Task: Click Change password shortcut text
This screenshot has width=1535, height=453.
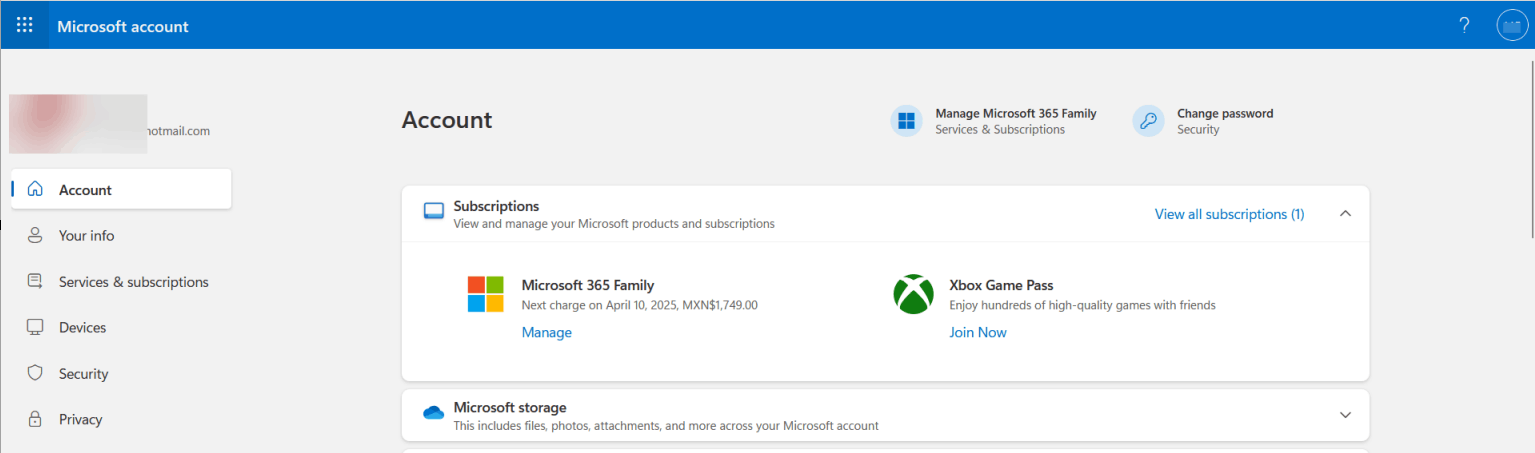Action: (1225, 114)
